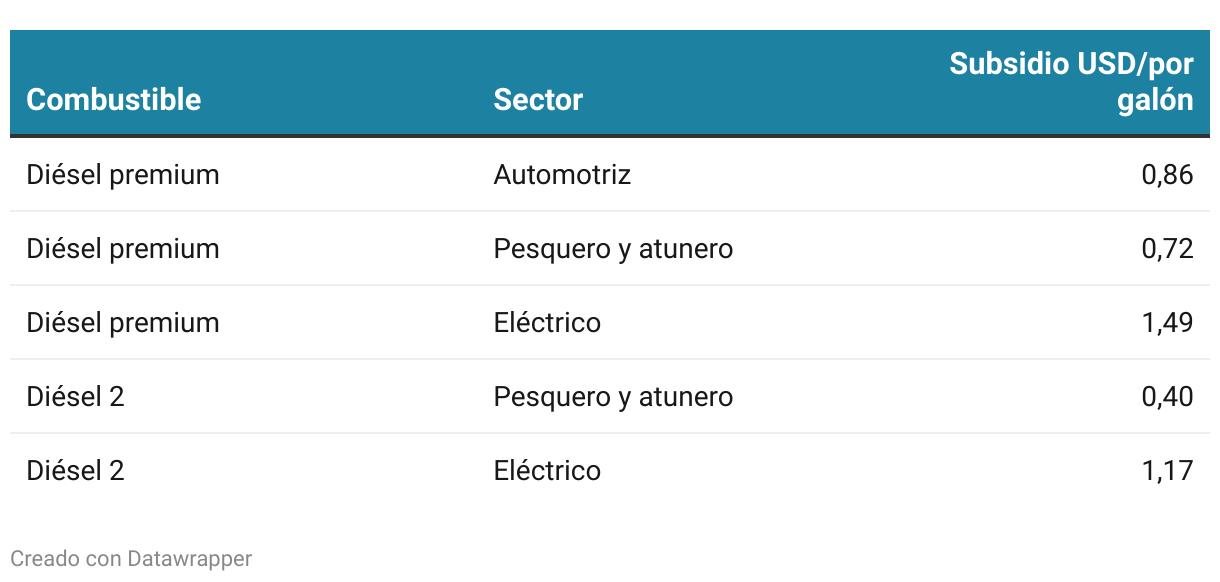Viewport: 1220px width, 582px height.
Task: Click Diésel 2 in the 0,40 row
Action: 75,397
